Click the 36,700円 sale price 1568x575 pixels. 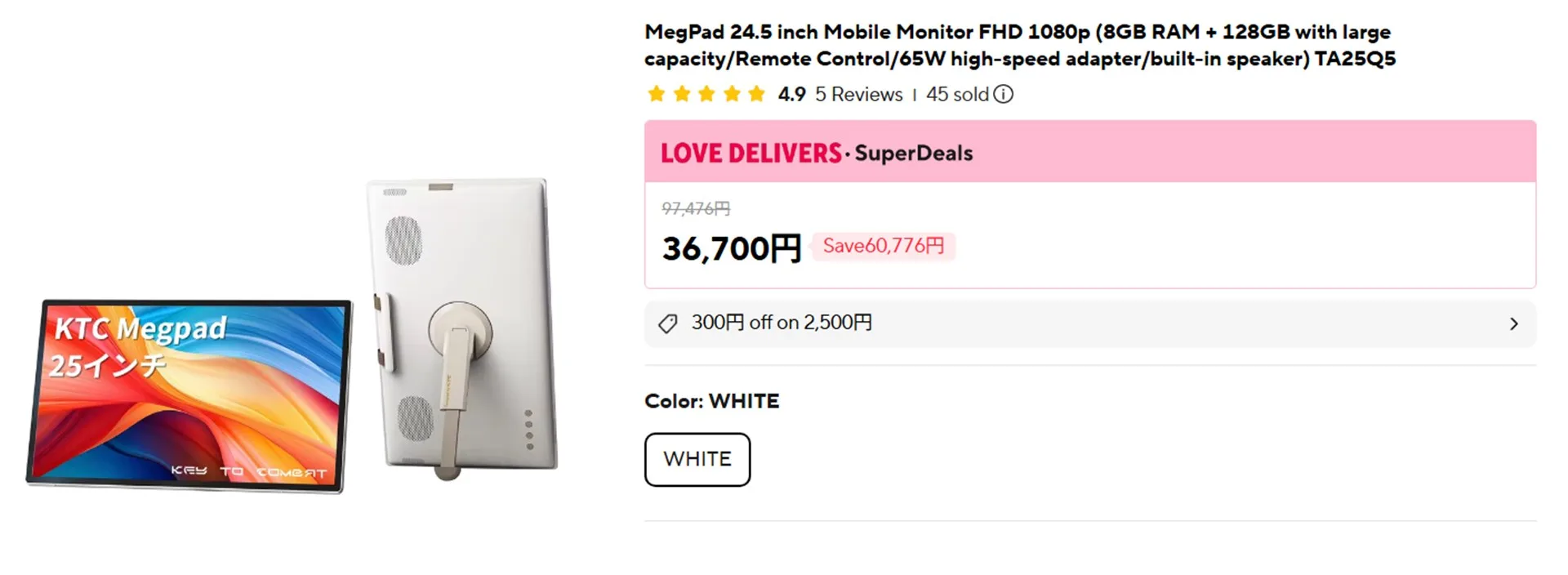(731, 248)
